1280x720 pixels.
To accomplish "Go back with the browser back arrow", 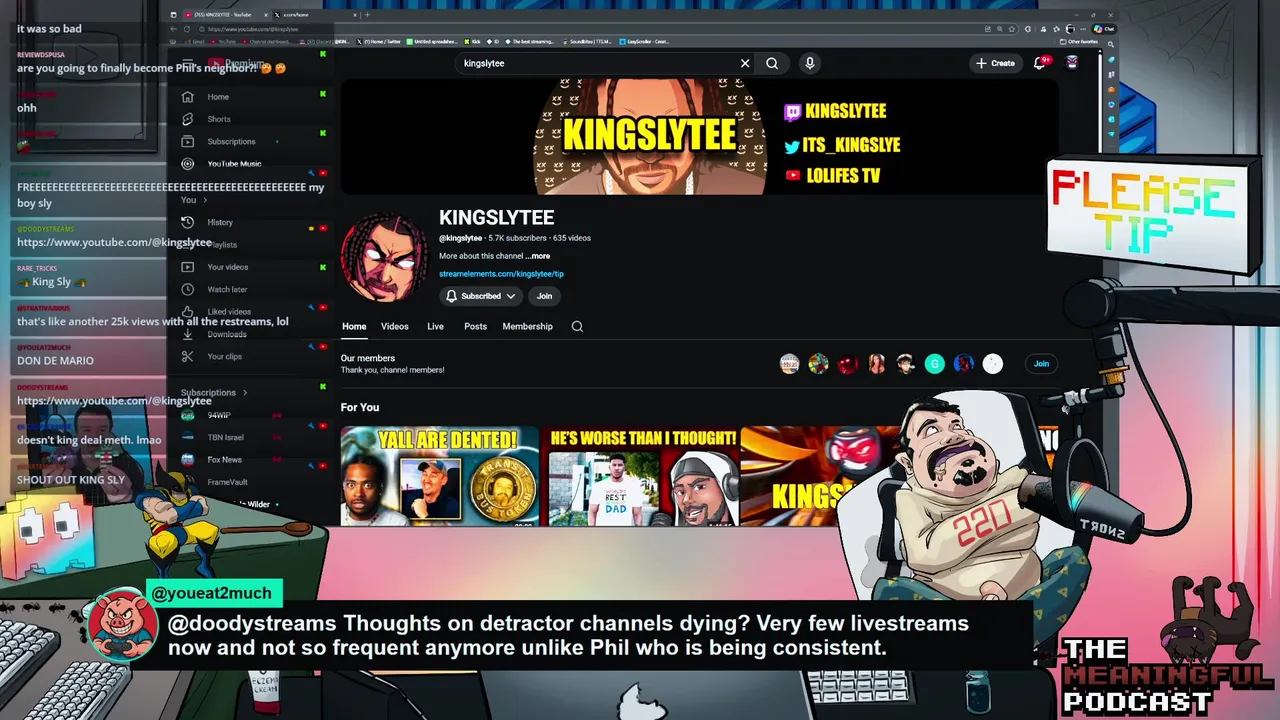I will pos(175,29).
